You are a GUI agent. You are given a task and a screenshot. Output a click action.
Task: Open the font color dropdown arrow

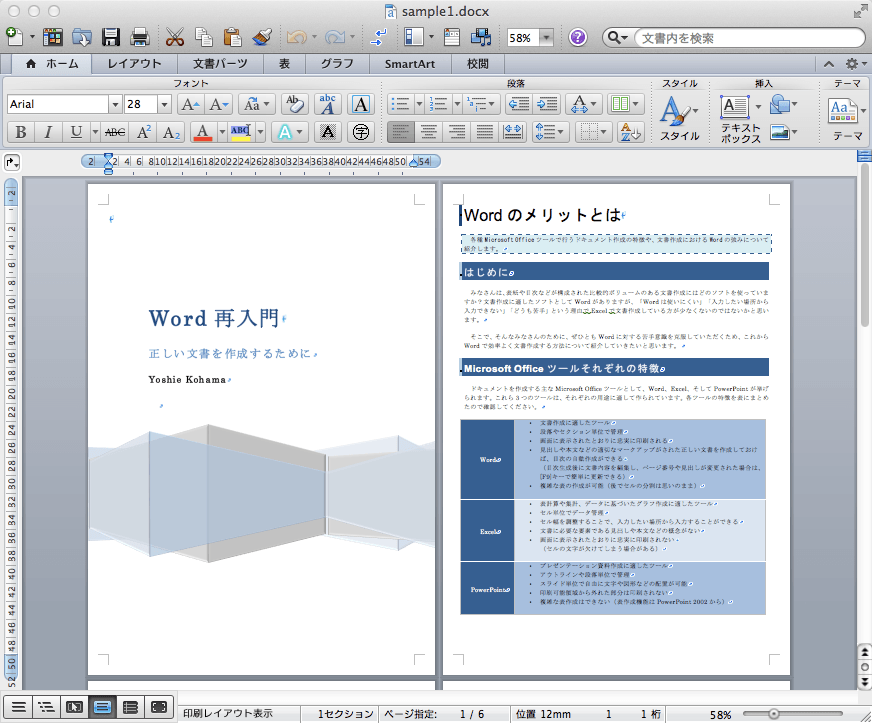[x=222, y=132]
